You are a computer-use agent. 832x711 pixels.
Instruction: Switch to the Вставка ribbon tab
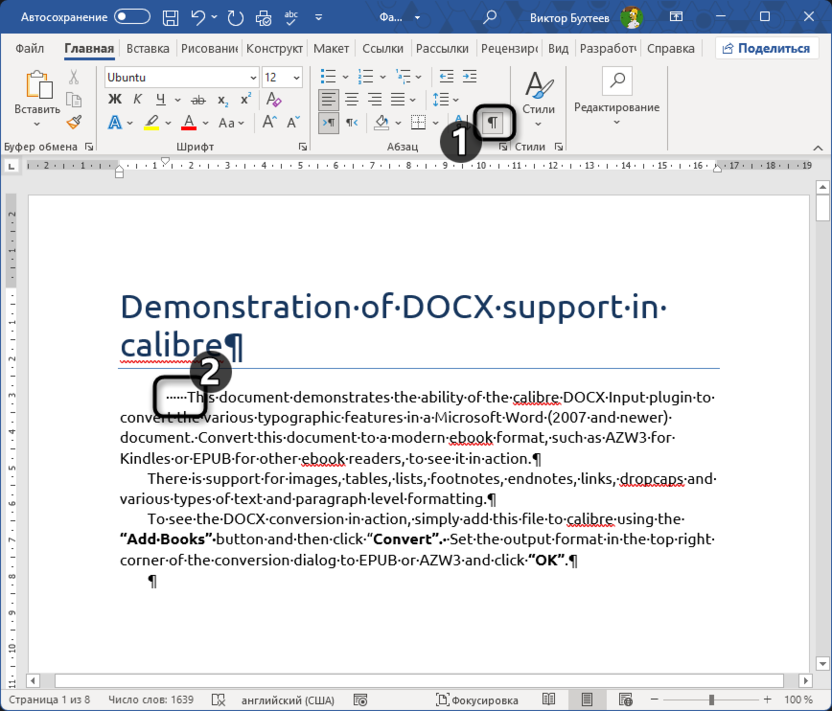coord(147,48)
